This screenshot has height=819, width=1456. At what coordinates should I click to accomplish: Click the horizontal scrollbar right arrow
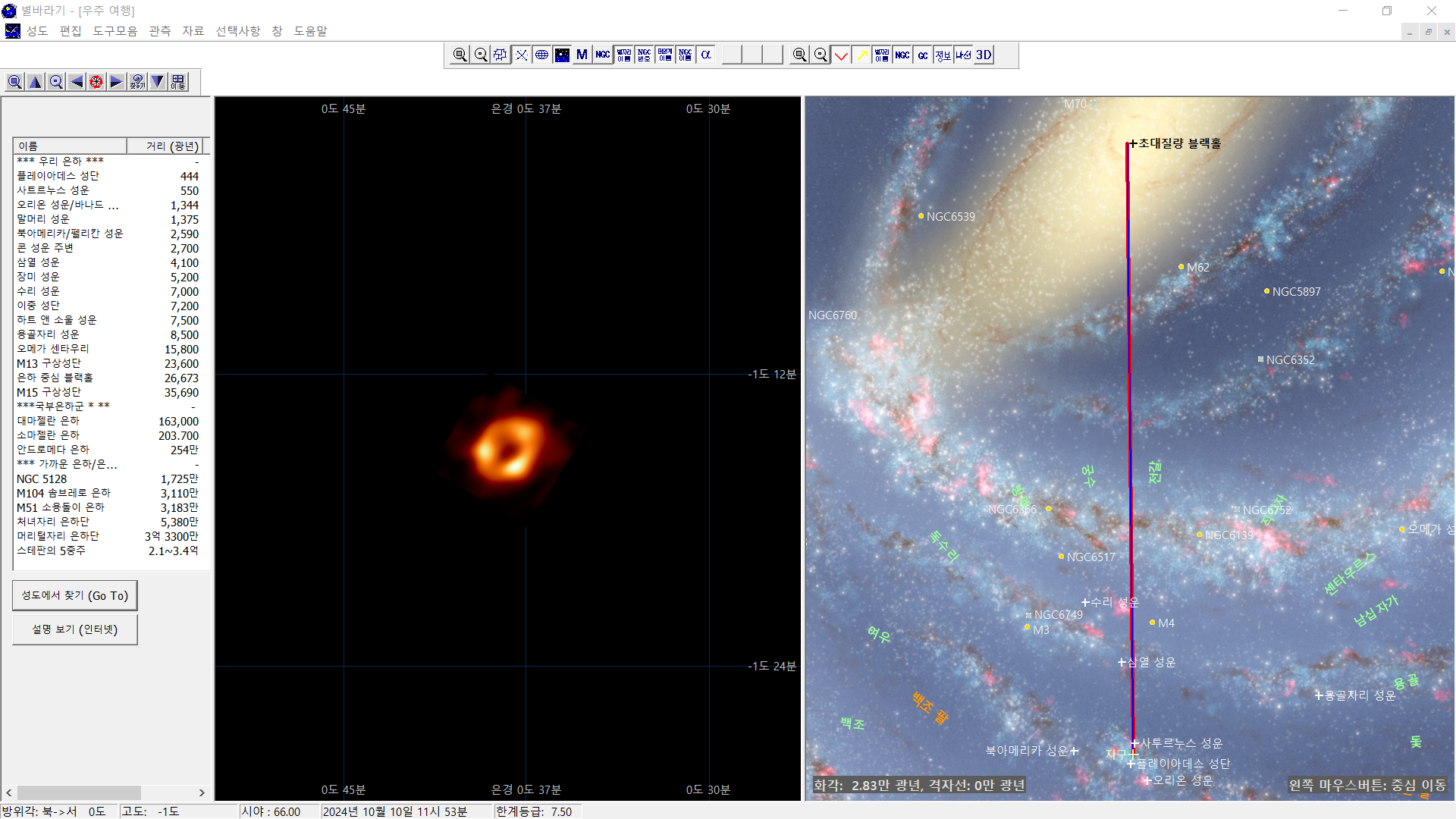(x=202, y=793)
